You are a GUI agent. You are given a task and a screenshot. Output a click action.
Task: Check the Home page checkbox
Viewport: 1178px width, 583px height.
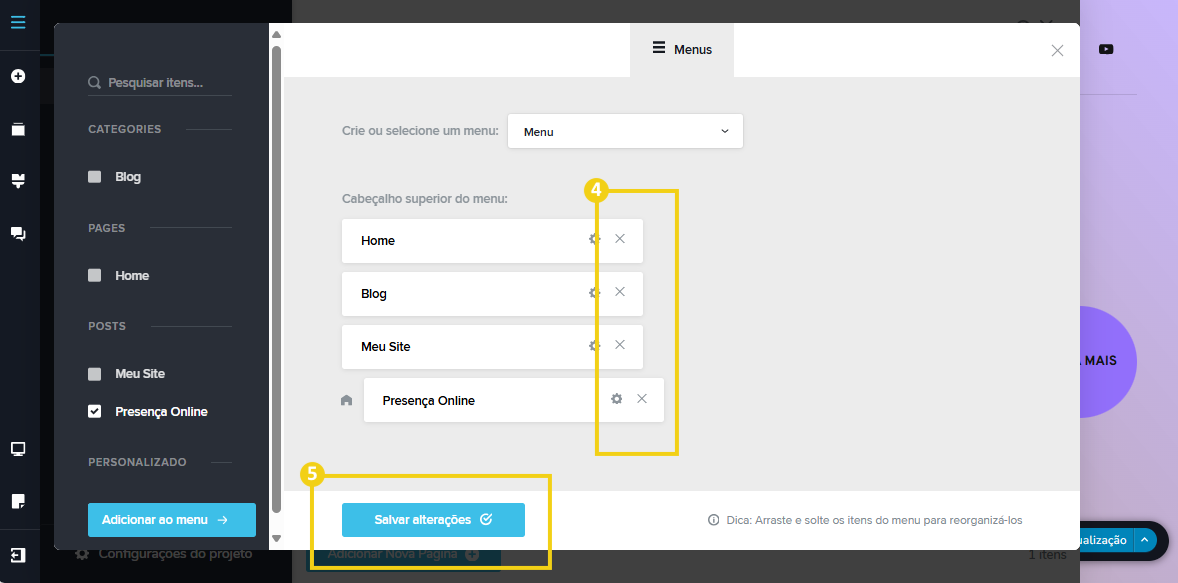(95, 276)
